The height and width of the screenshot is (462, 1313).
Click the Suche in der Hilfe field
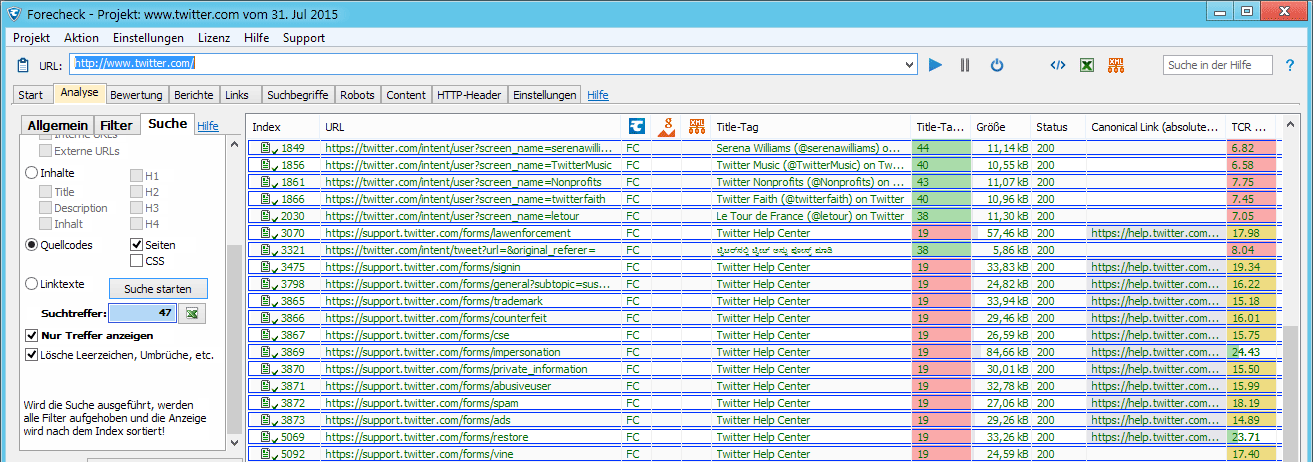[x=1217, y=65]
